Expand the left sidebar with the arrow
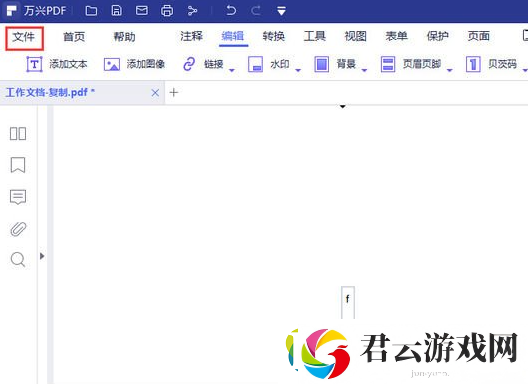The image size is (528, 384). (x=42, y=256)
